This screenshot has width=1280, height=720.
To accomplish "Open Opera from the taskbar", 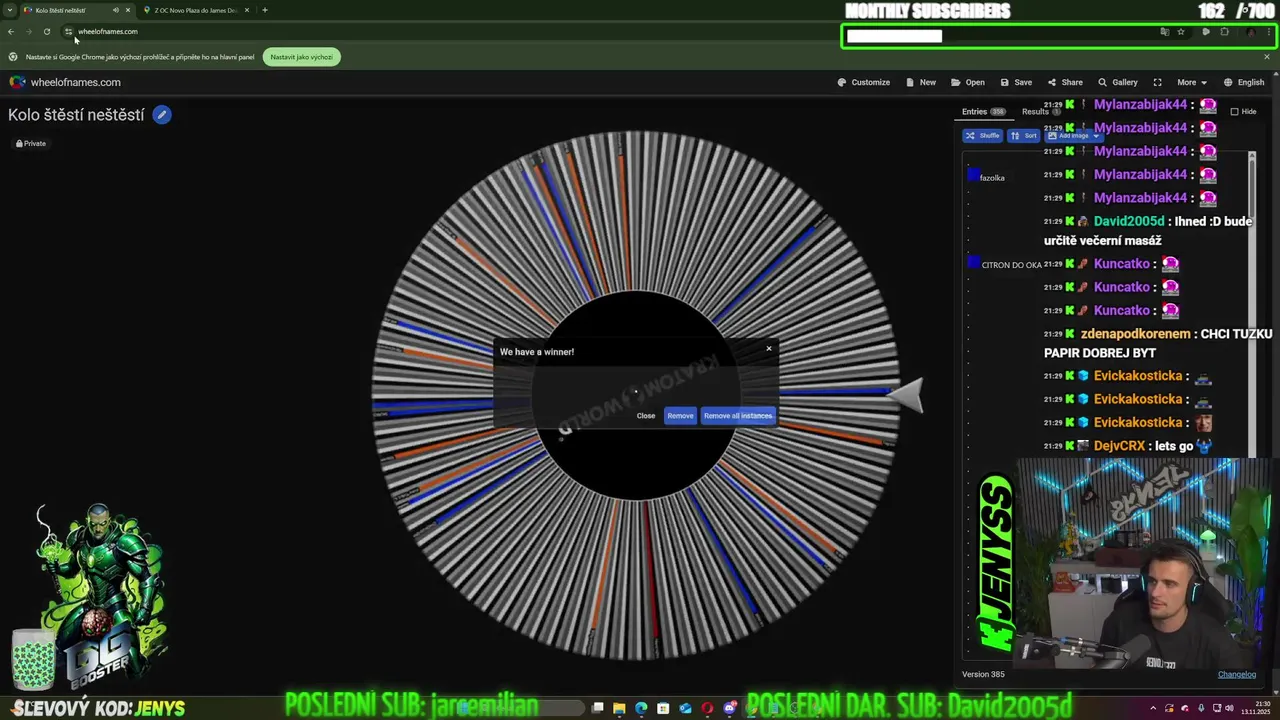I will pyautogui.click(x=707, y=708).
